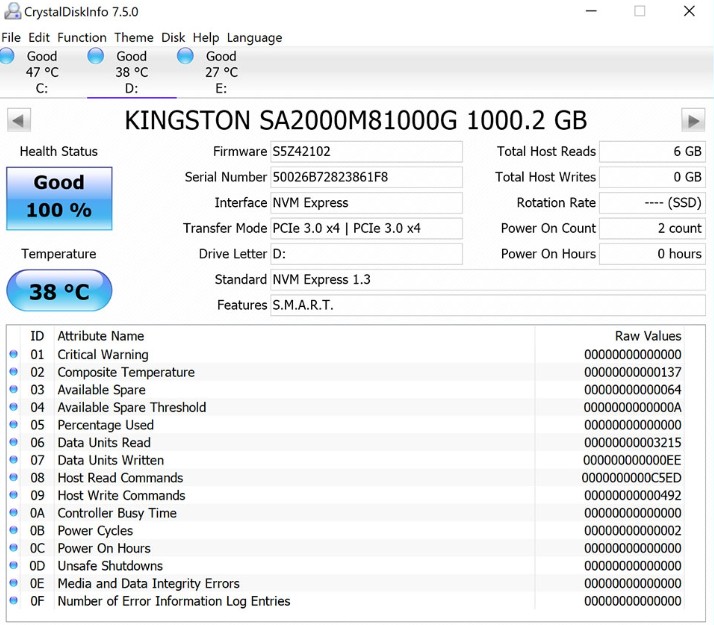Click the next disk right arrow button
Viewport: 714px width, 625px height.
click(693, 121)
